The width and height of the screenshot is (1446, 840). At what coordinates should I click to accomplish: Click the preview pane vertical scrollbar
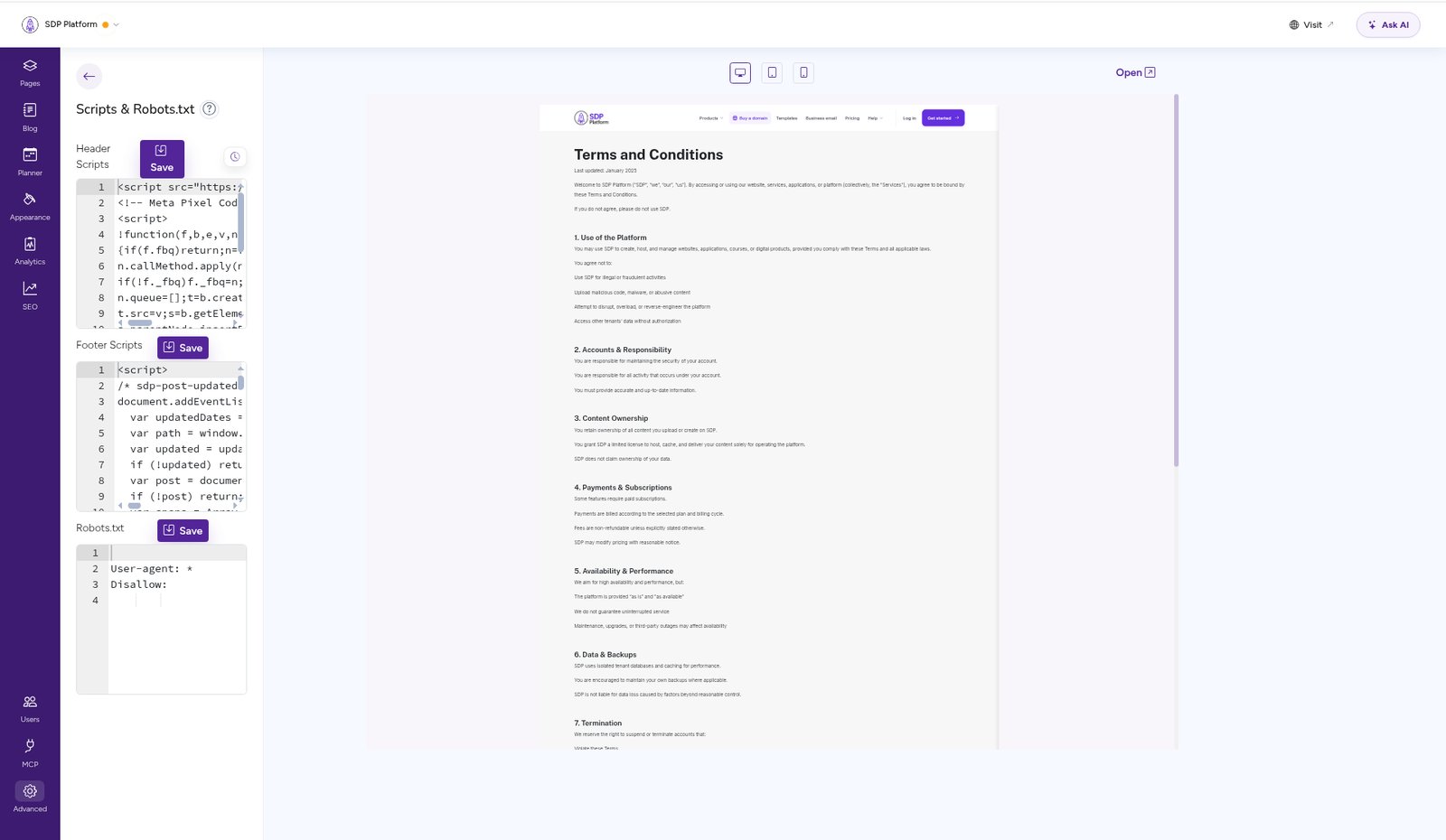1176,280
